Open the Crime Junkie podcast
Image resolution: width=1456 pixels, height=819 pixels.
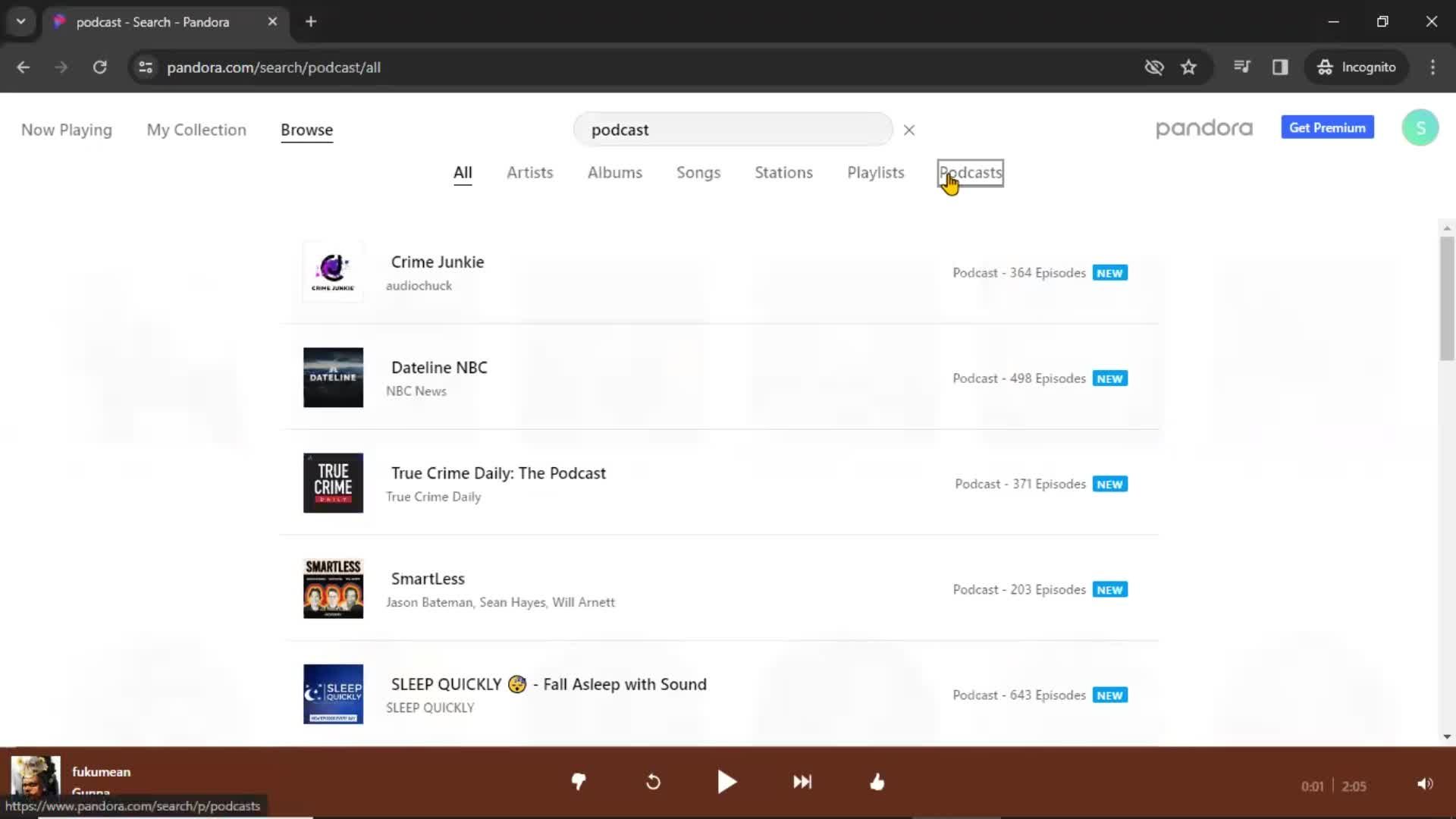437,262
